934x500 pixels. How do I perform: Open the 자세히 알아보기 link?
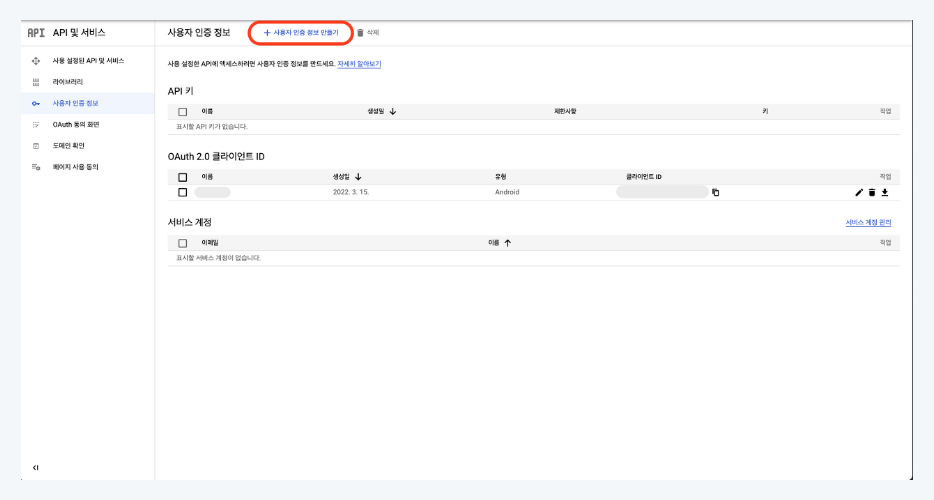(x=359, y=64)
